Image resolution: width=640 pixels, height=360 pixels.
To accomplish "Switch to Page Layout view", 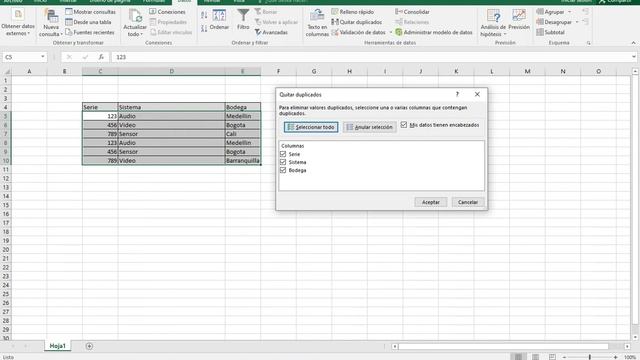I will pyautogui.click(x=535, y=357).
